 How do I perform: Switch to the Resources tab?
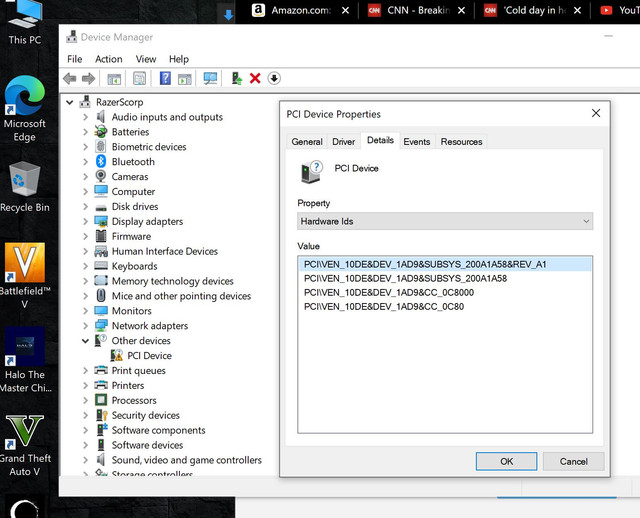(x=461, y=142)
